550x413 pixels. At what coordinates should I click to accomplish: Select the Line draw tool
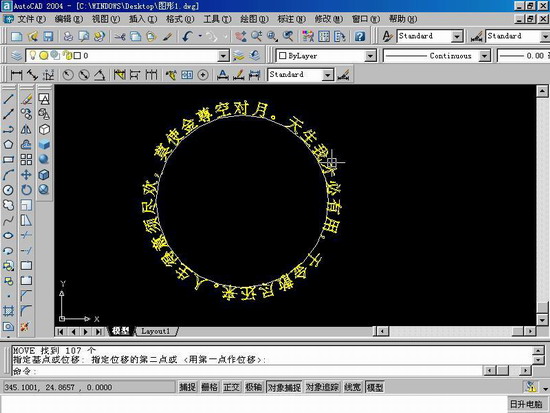tap(8, 99)
